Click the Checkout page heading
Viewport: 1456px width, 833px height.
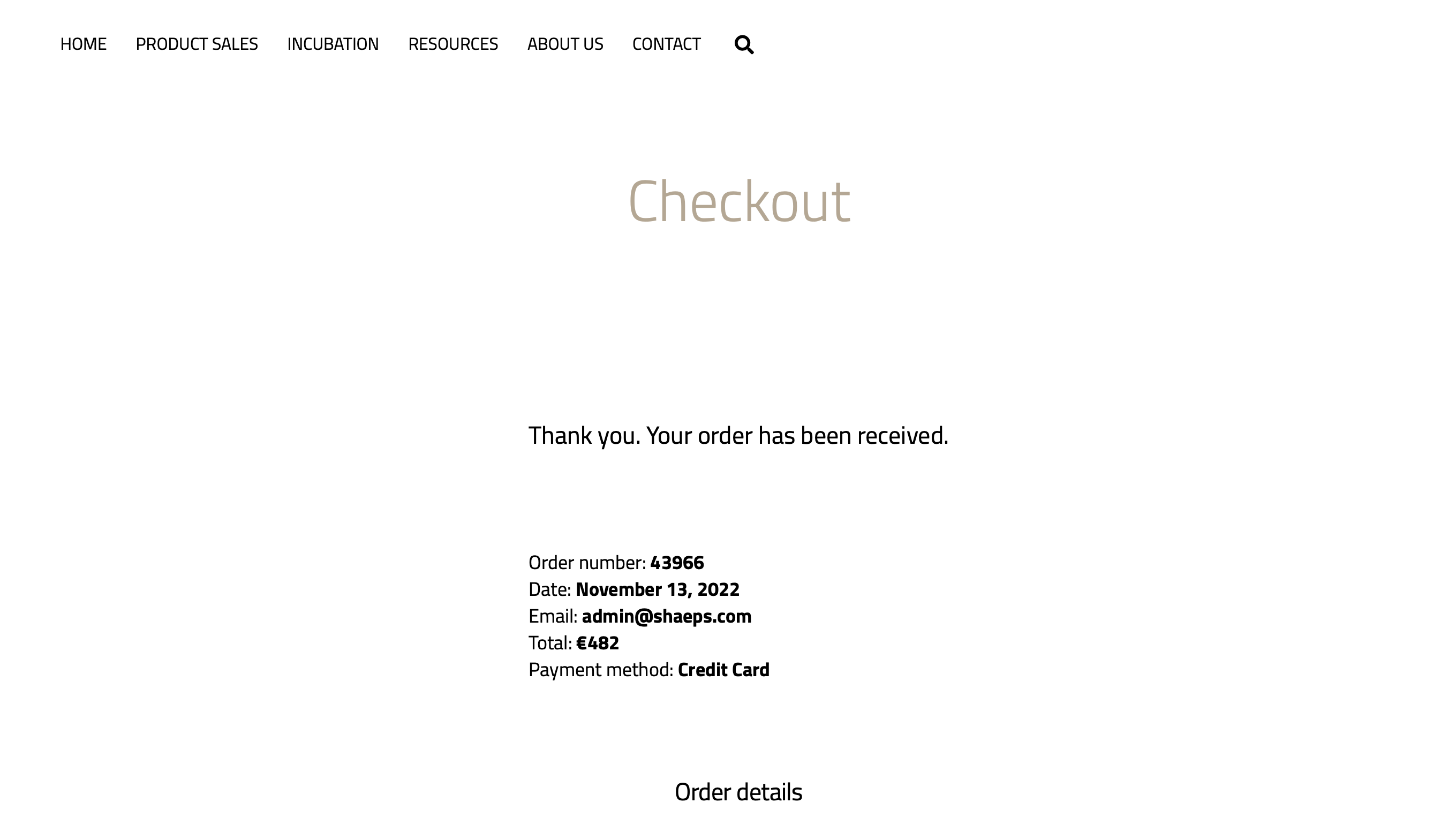click(x=738, y=201)
